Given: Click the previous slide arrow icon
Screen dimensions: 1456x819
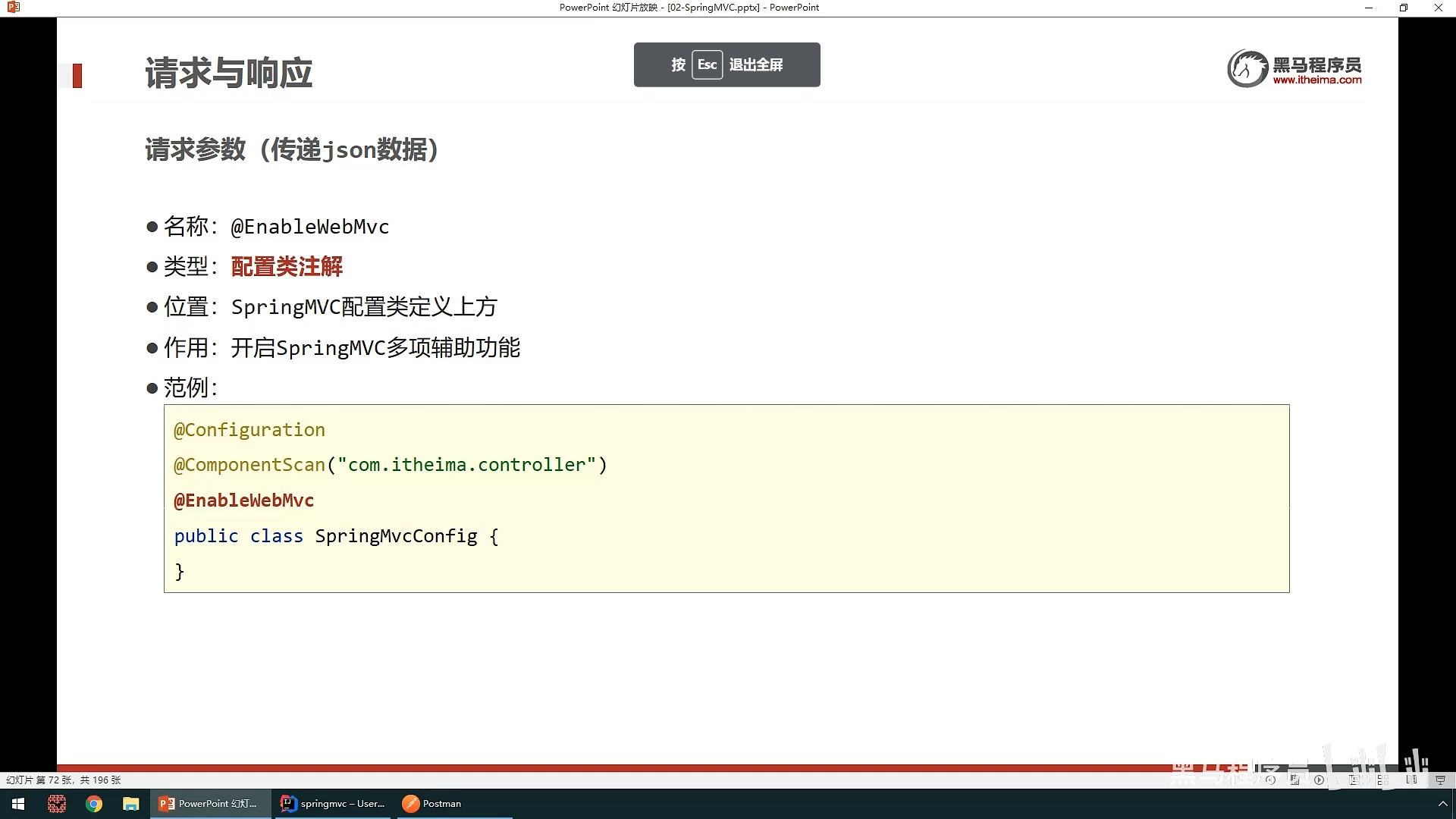Looking at the screenshot, I should pos(1270,780).
